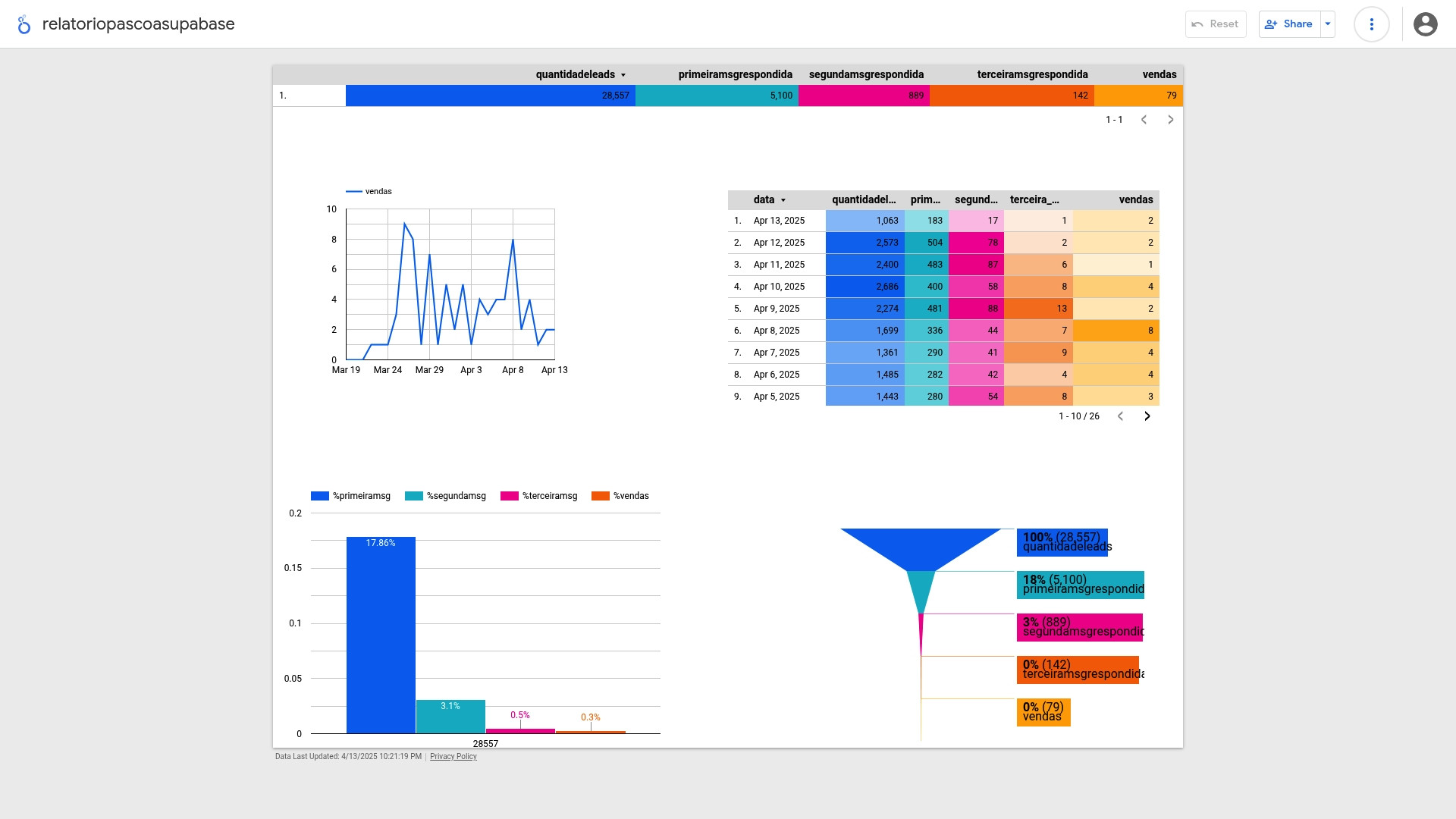Click the %vendas orange legend swatch
The image size is (1456, 819).
click(600, 496)
